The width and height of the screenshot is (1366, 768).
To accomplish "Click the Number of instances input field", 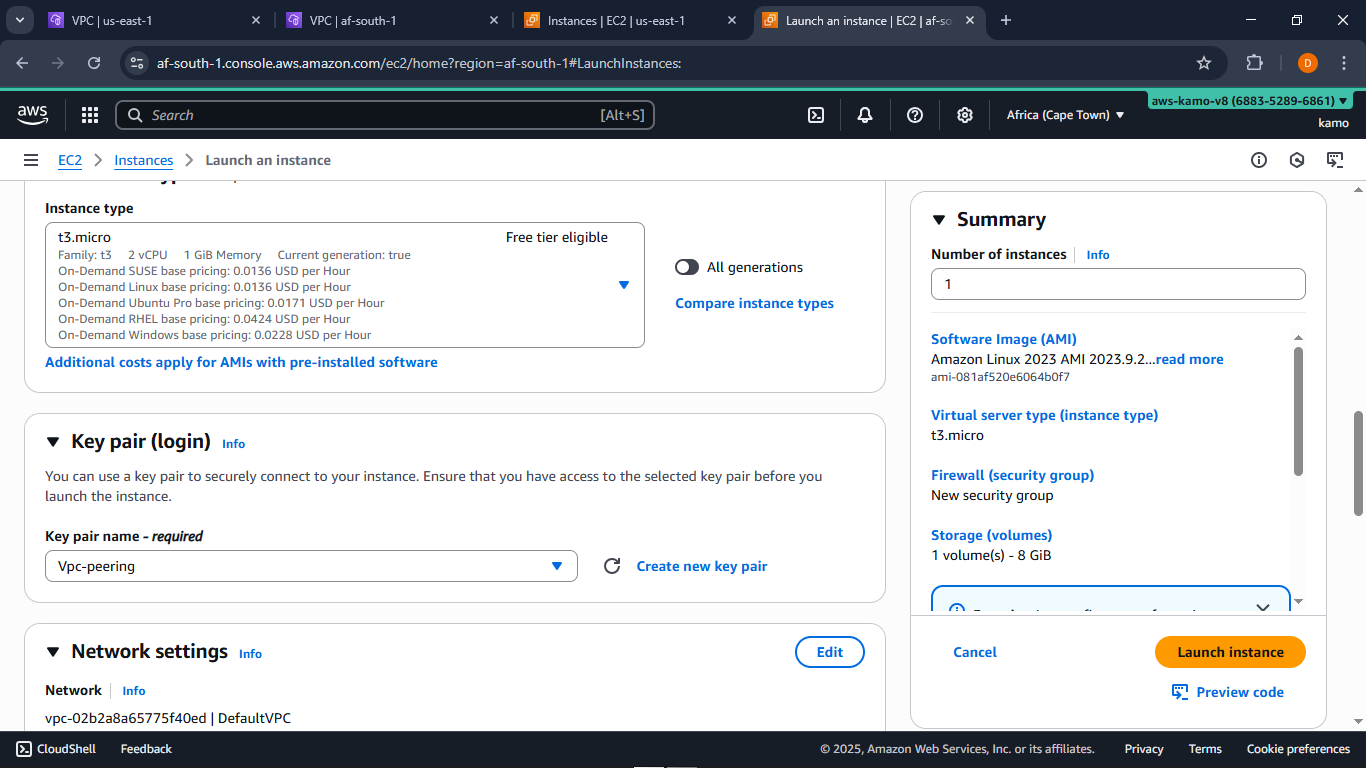I will 1117,284.
